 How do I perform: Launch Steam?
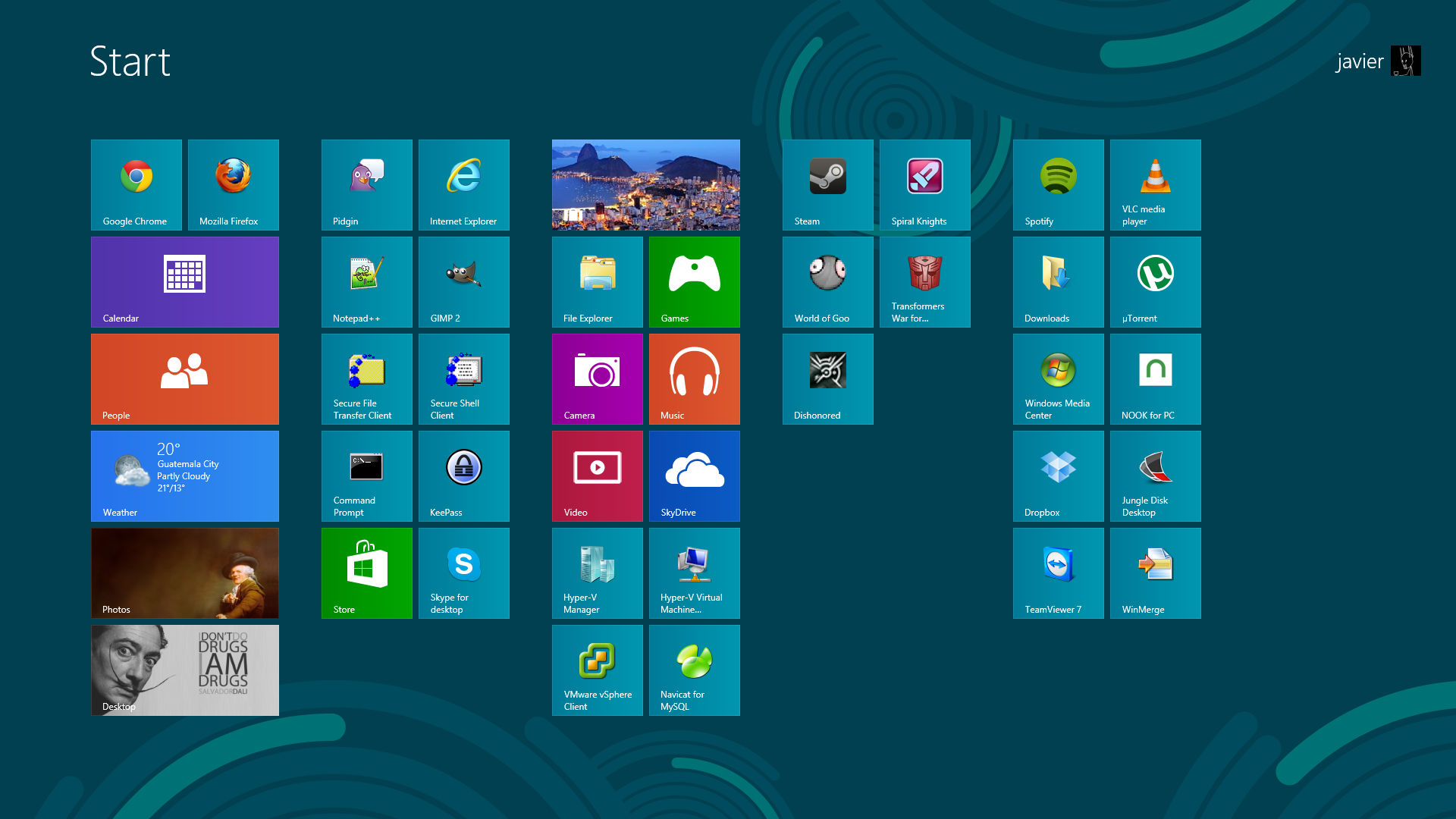point(827,184)
